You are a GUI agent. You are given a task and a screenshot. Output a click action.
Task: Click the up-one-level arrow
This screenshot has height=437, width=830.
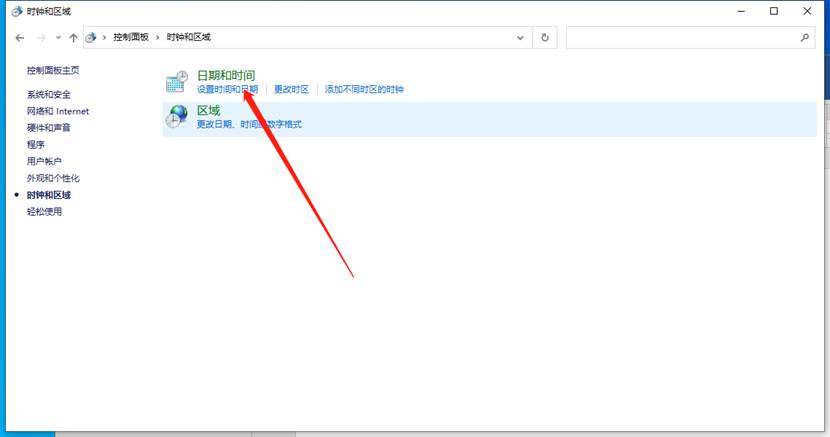pos(73,37)
